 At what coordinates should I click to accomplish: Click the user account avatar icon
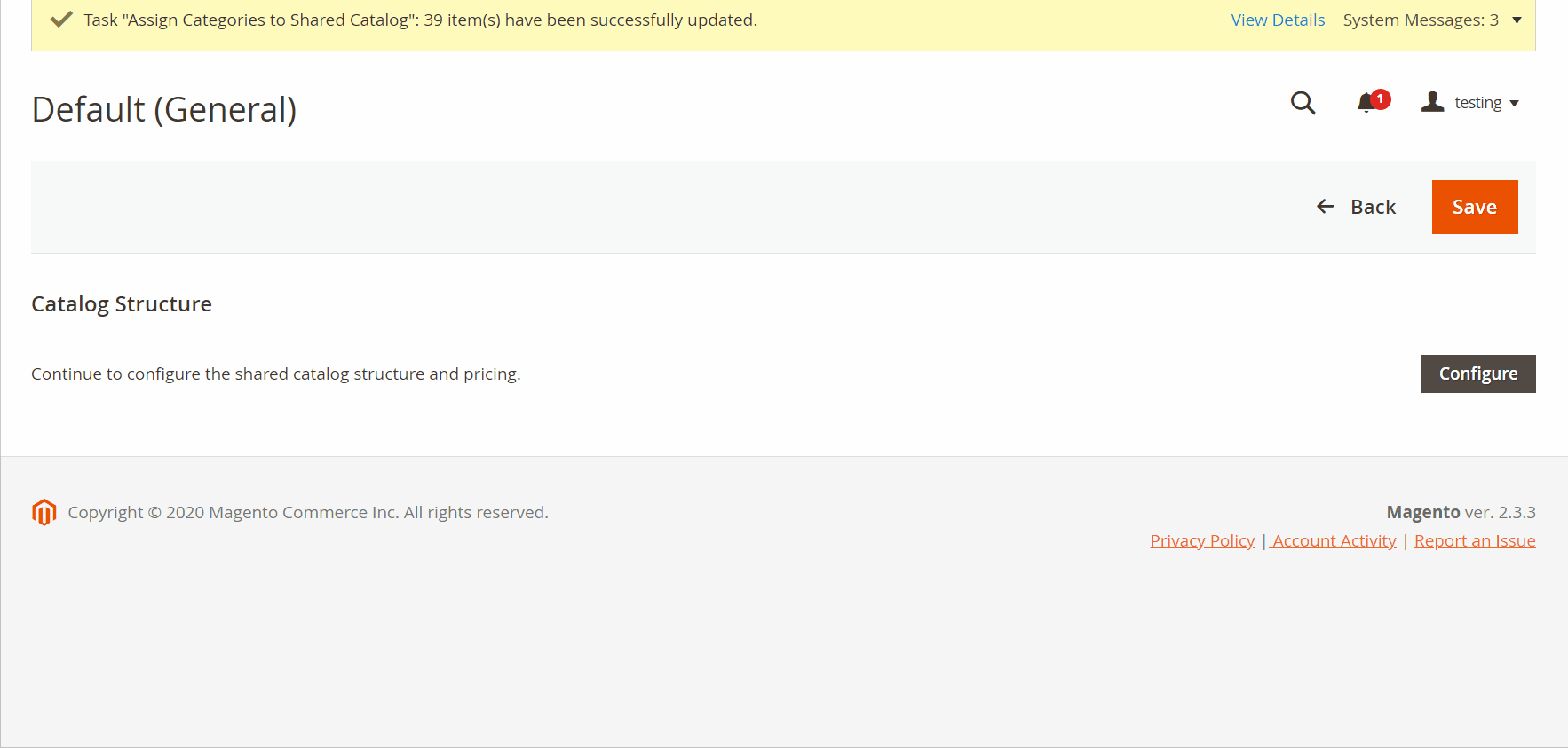(1432, 102)
